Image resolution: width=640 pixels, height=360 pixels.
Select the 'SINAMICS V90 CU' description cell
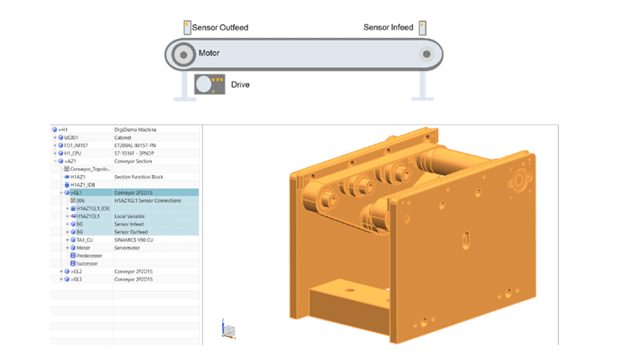133,240
